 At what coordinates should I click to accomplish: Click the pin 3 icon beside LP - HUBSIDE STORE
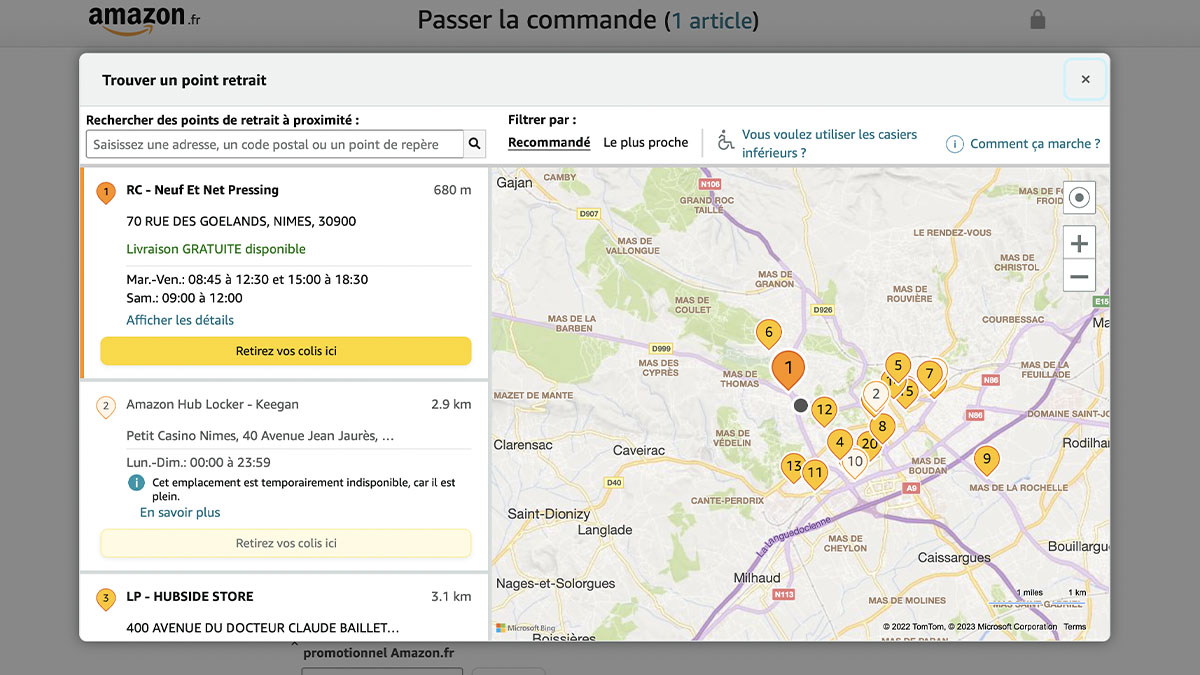105,599
